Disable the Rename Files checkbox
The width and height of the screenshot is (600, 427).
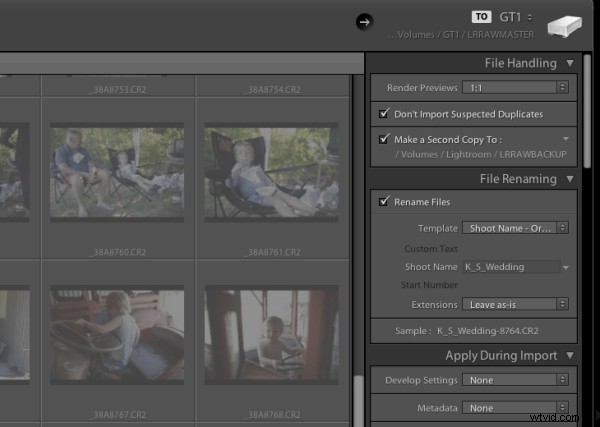383,202
